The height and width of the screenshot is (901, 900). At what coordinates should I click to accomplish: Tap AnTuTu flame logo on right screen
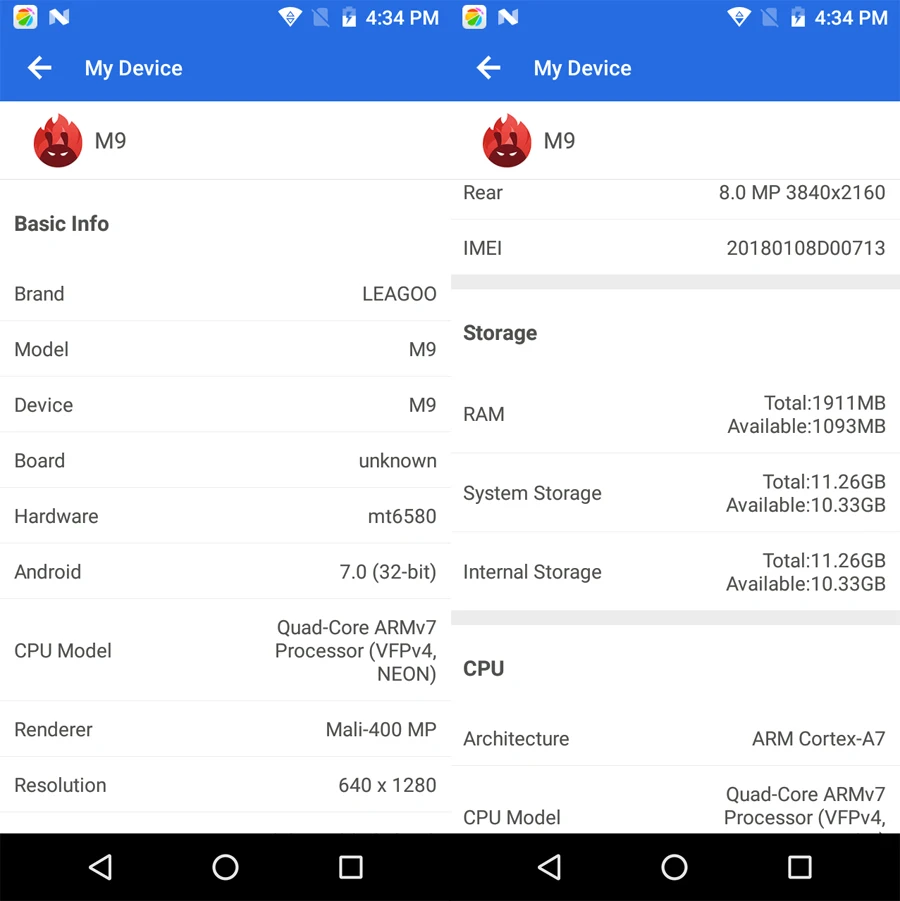[x=506, y=141]
